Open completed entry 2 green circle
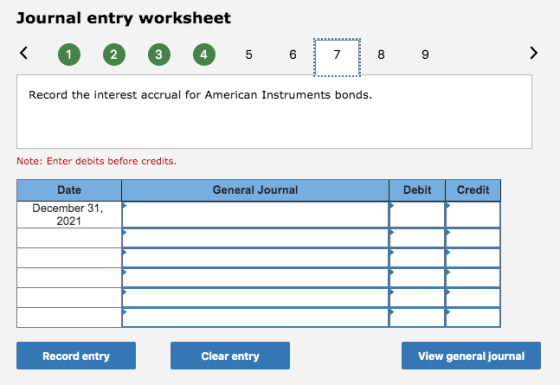 point(114,55)
